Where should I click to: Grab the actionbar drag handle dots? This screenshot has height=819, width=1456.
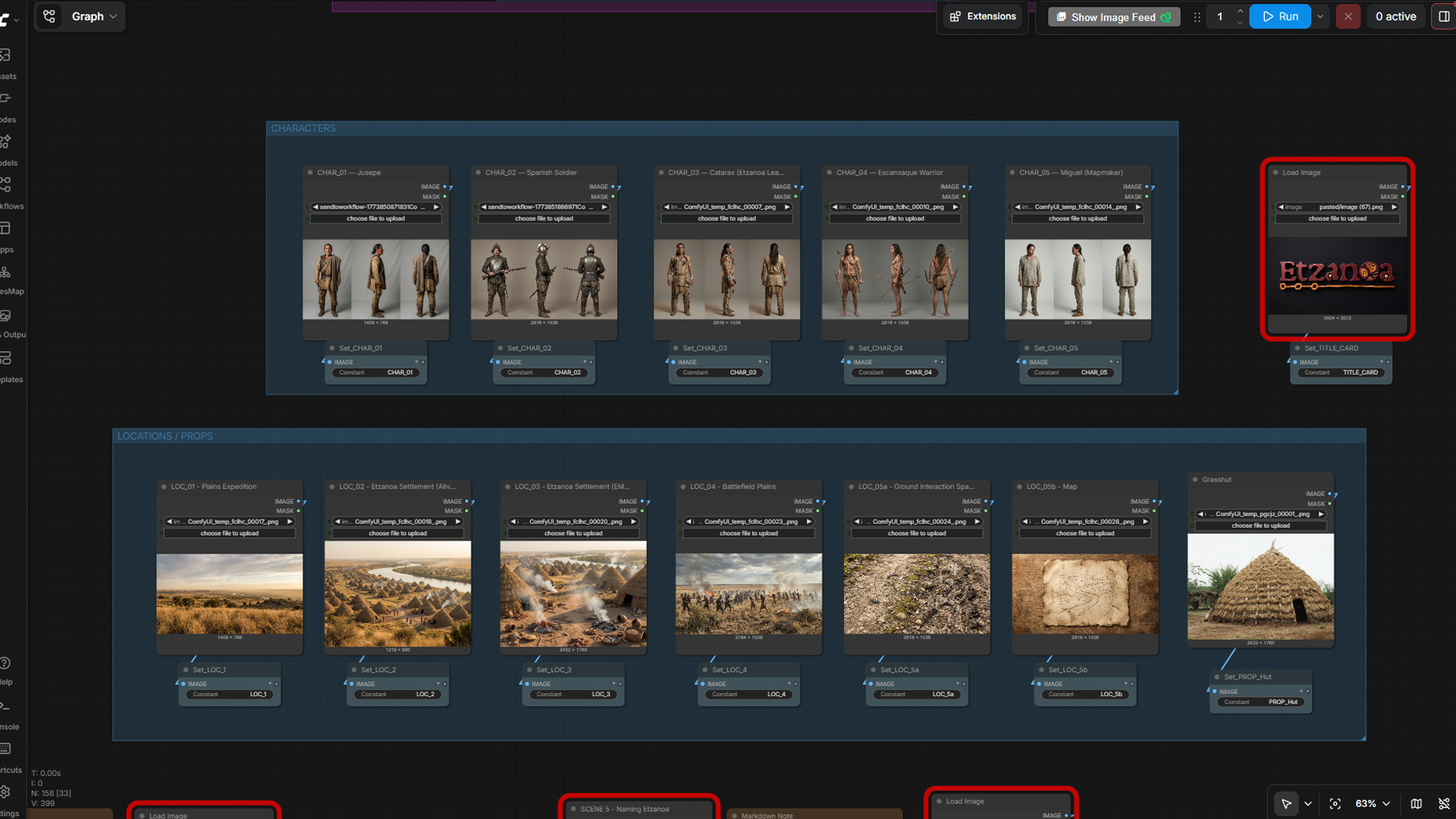[x=1197, y=17]
